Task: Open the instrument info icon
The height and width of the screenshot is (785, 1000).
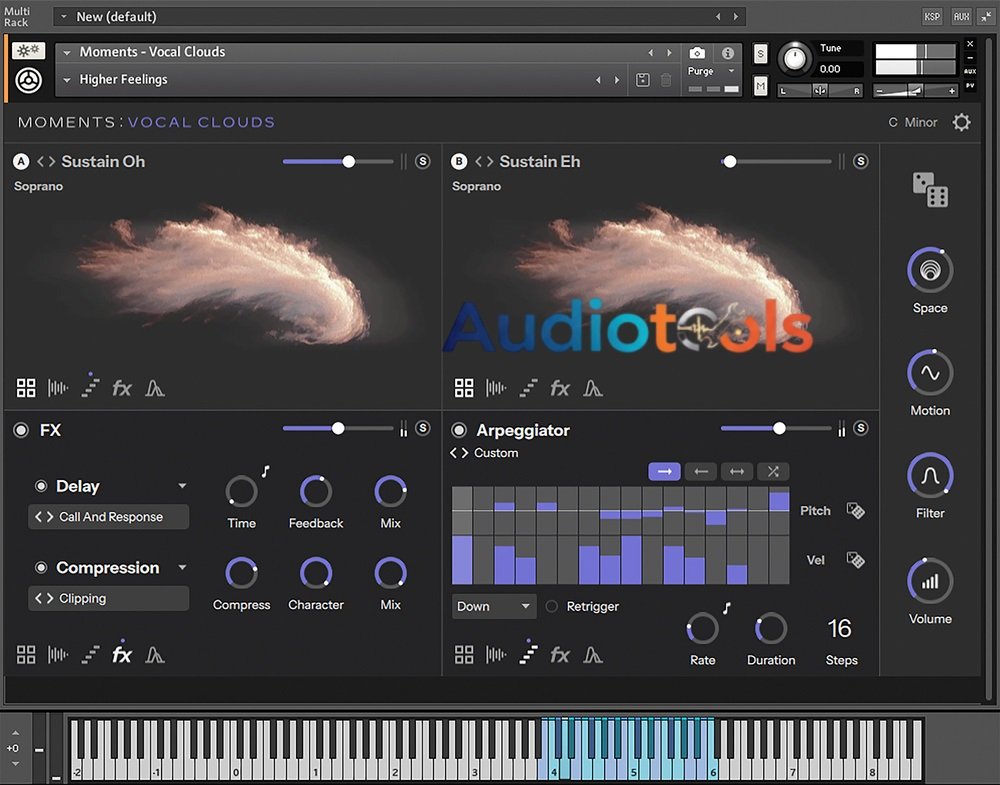Action: (727, 53)
